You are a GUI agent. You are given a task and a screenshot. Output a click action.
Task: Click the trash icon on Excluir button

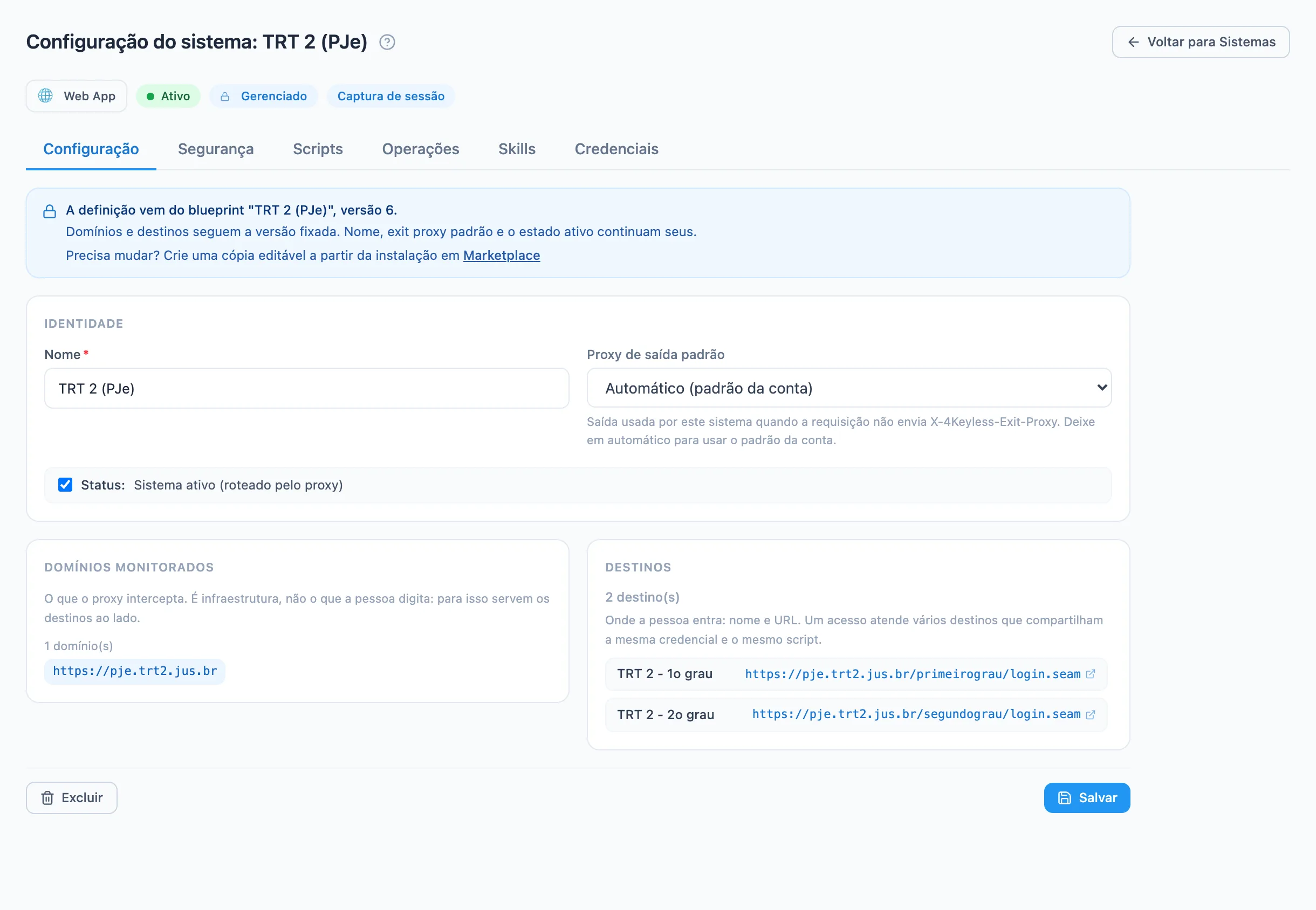click(47, 798)
